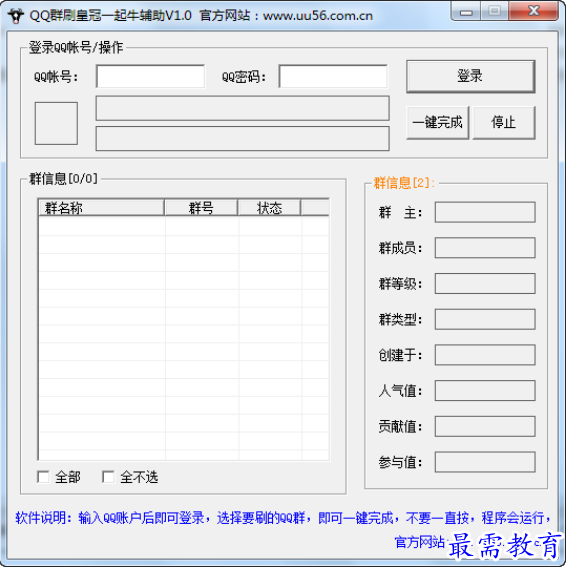
Task: Click the 参与值 value field
Action: (x=485, y=462)
